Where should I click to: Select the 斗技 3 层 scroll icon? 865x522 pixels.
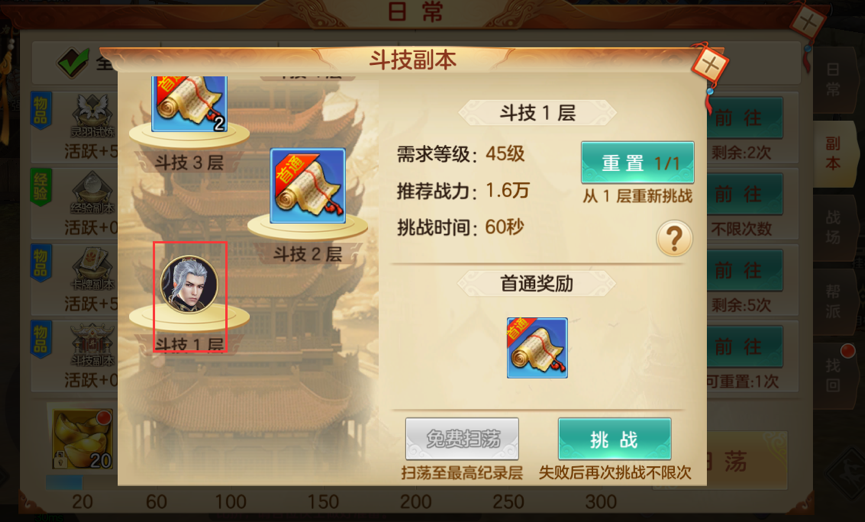pos(189,103)
